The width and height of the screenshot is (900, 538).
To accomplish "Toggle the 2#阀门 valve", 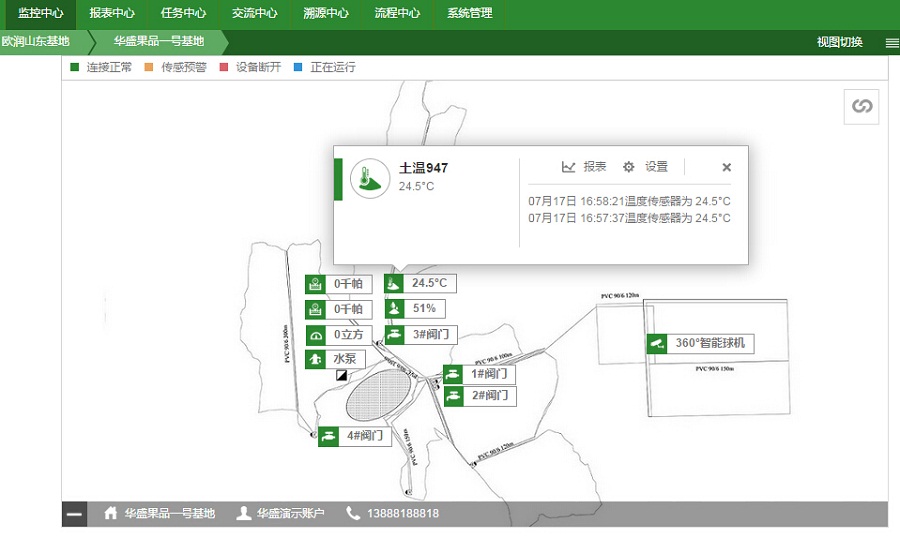I will click(x=454, y=396).
